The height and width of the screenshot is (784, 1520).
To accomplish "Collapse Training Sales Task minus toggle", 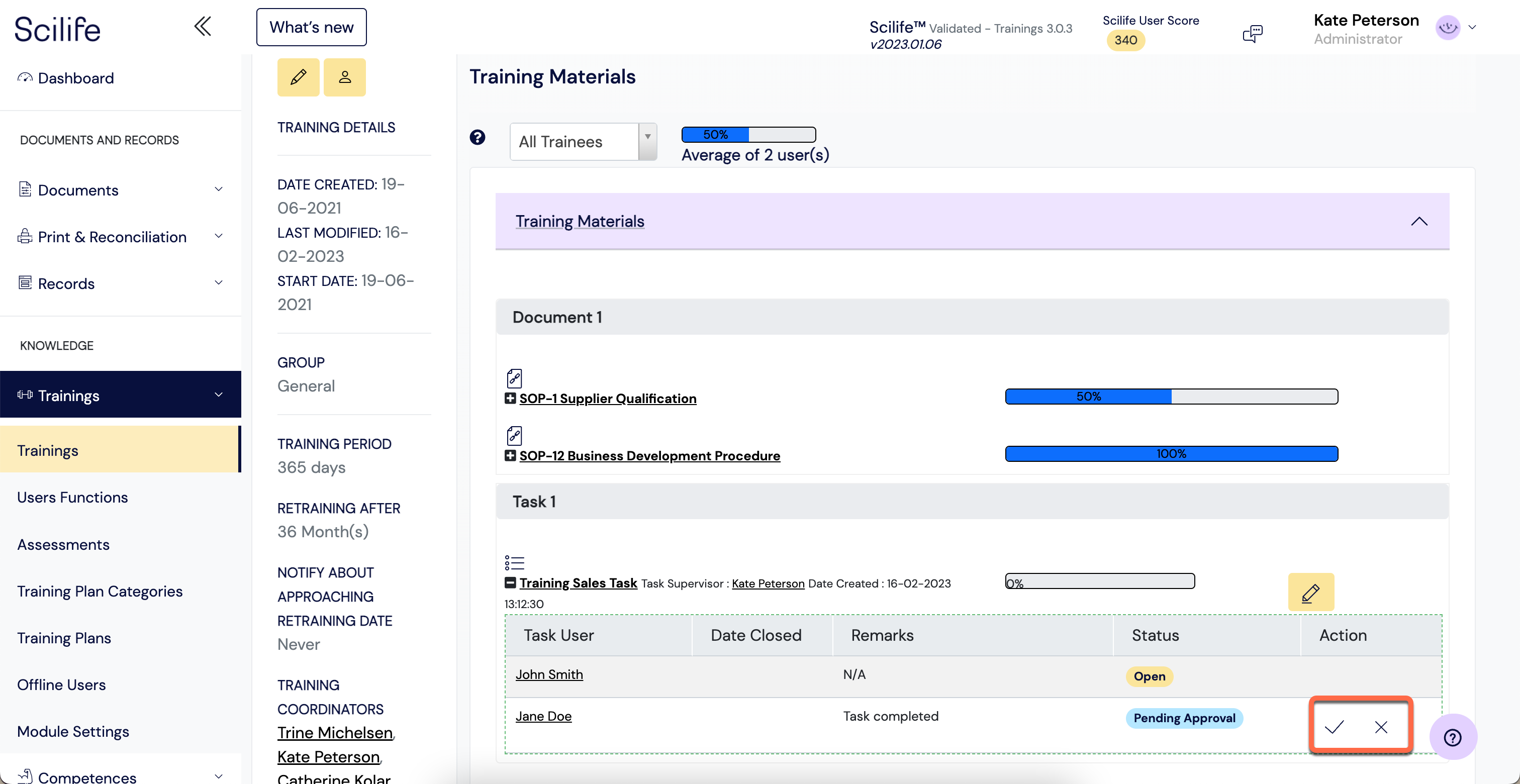I will [x=510, y=583].
